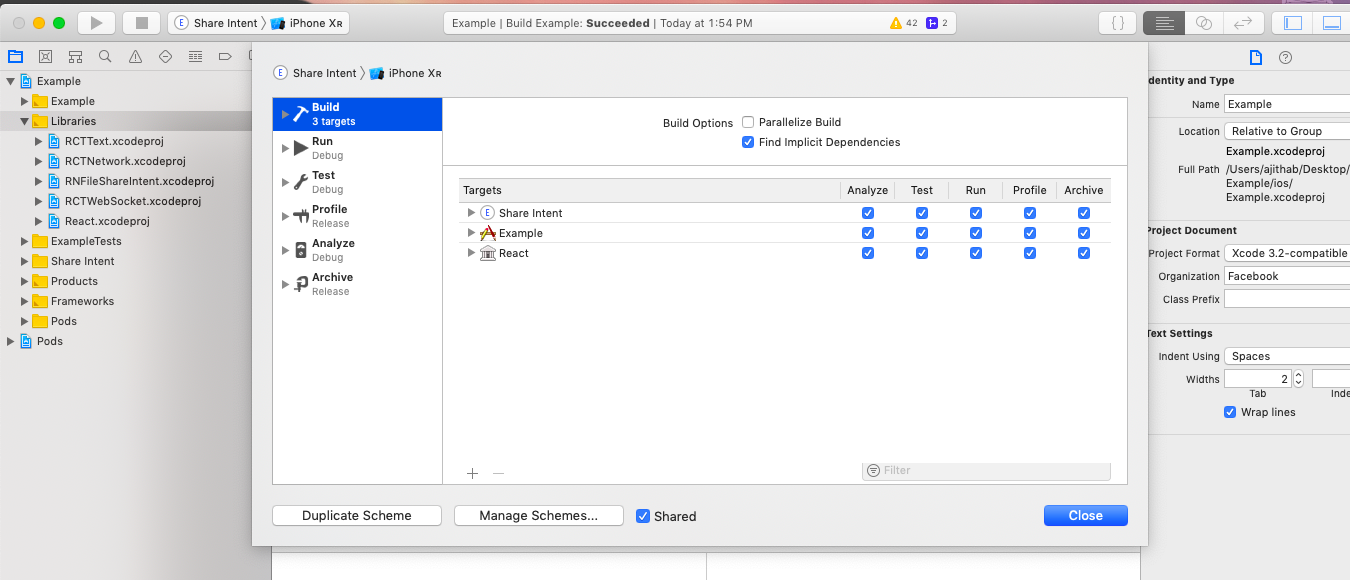Screen dimensions: 1350x580
Task: Click the Run (play) button in toolbar
Action: tap(96, 23)
